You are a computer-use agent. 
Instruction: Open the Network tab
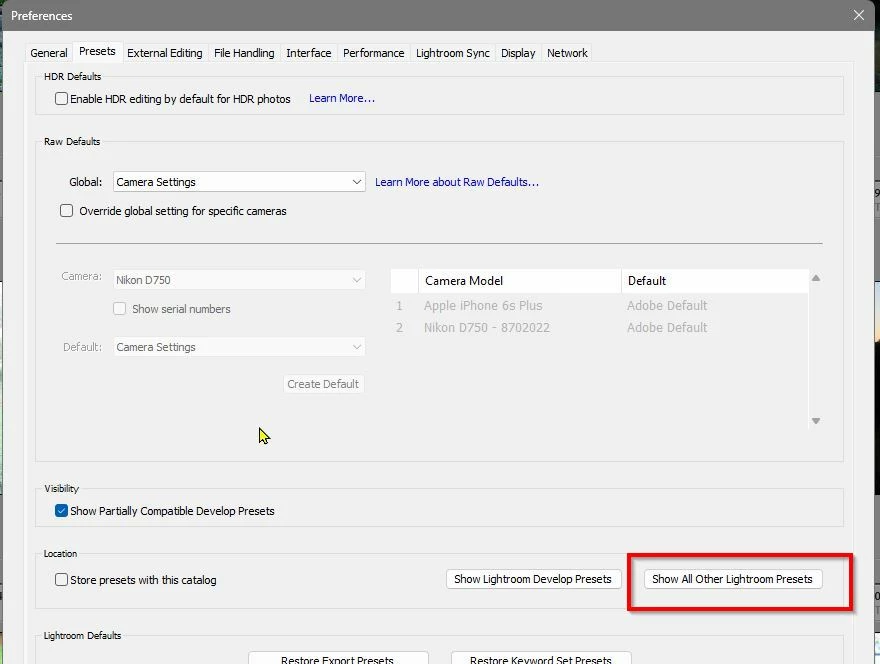coord(567,53)
